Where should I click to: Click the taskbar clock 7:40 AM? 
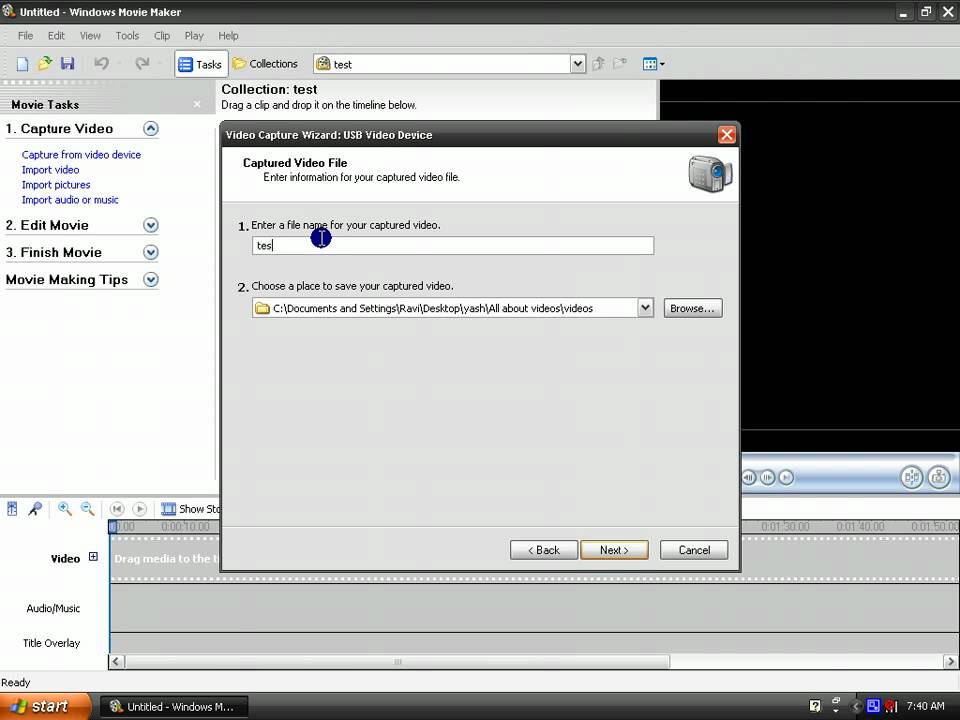(x=925, y=706)
